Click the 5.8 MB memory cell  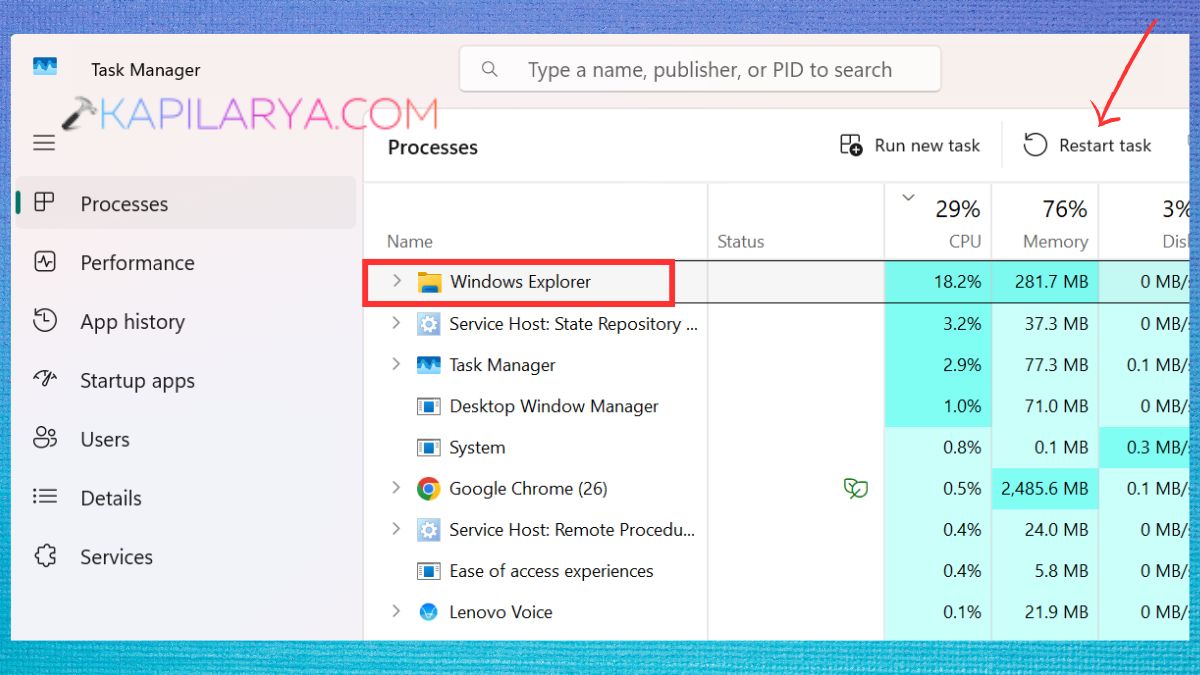(x=1045, y=571)
